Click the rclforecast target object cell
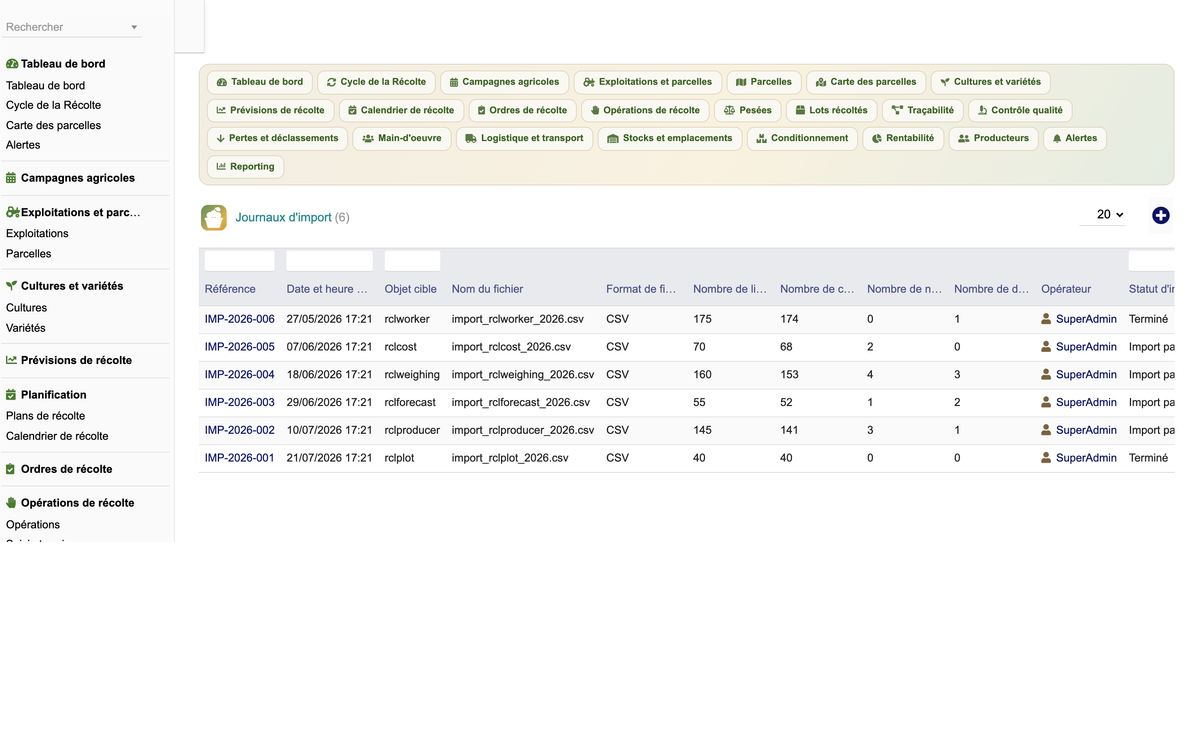This screenshot has height=743, width=1200. [410, 403]
